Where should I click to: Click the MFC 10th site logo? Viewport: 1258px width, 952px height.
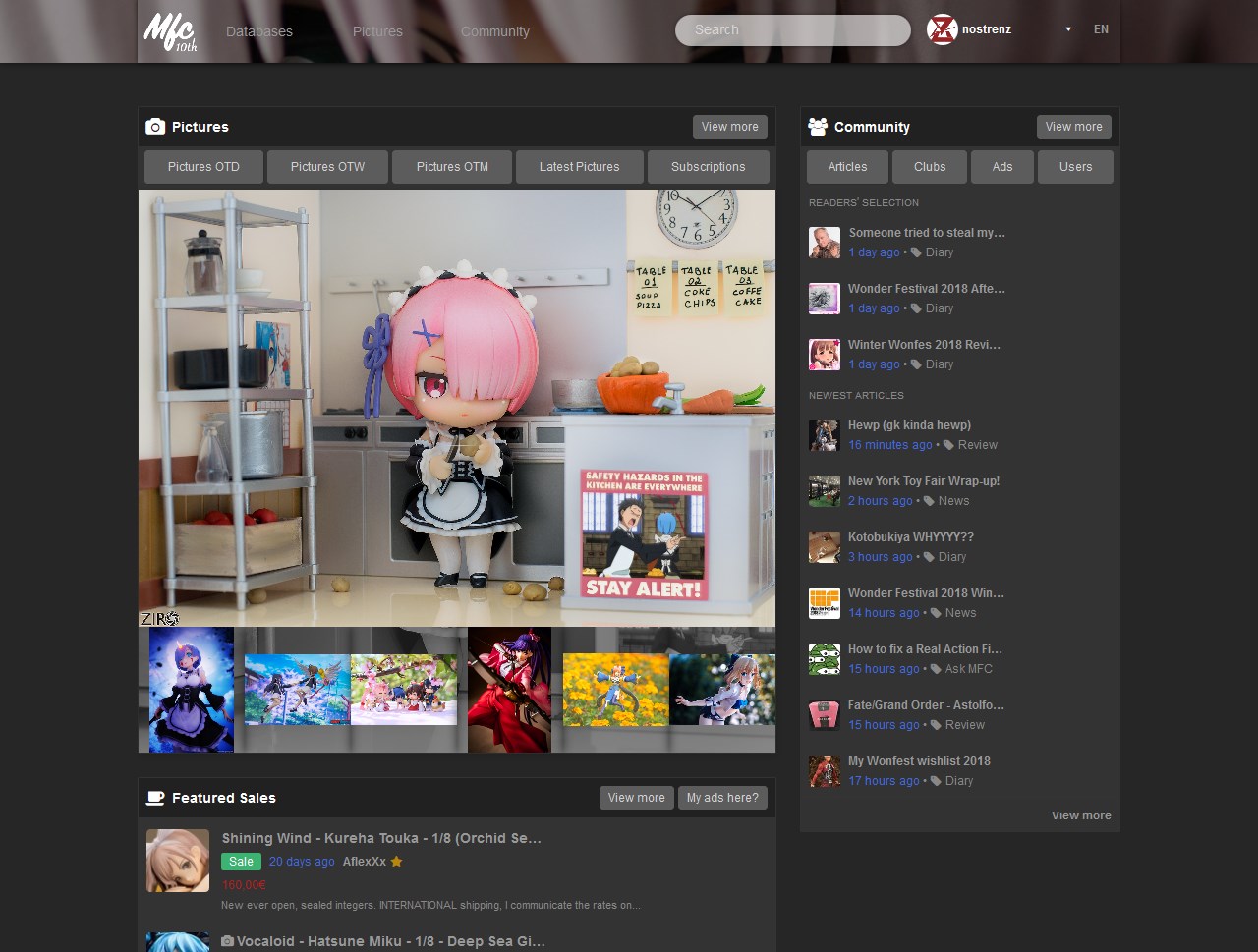[170, 30]
